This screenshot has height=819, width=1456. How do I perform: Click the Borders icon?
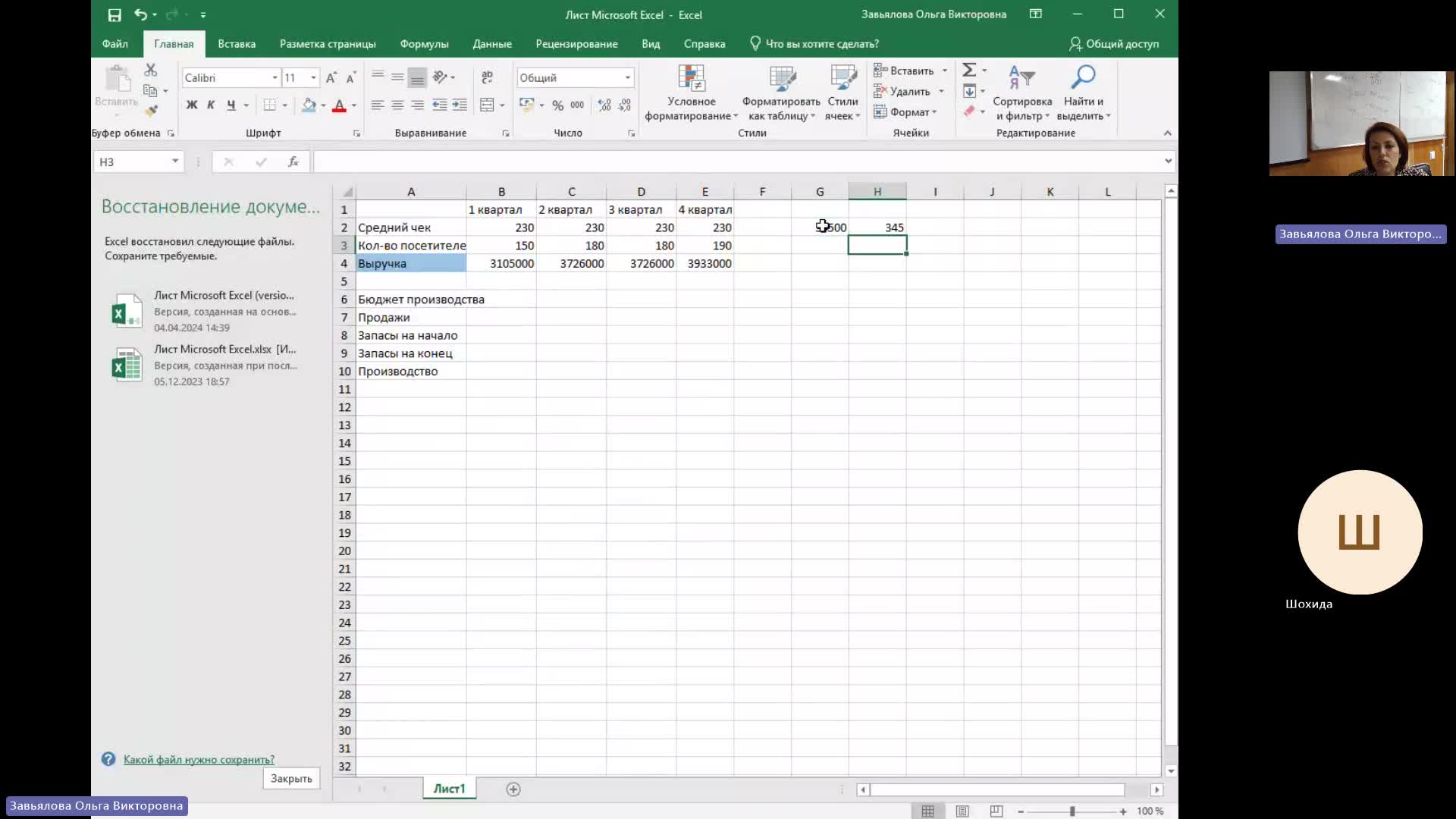pyautogui.click(x=269, y=105)
